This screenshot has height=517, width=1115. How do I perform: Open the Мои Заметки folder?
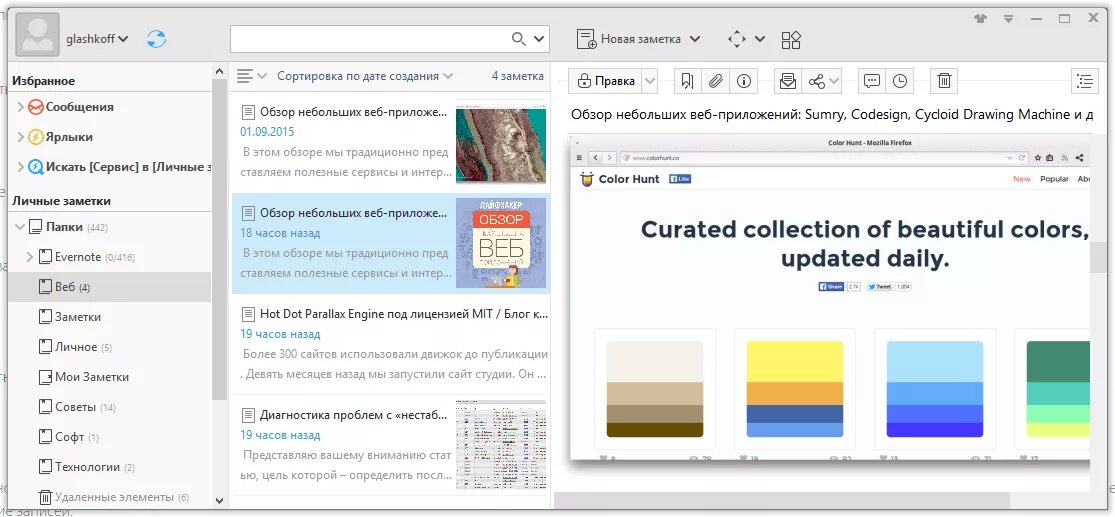click(110, 377)
